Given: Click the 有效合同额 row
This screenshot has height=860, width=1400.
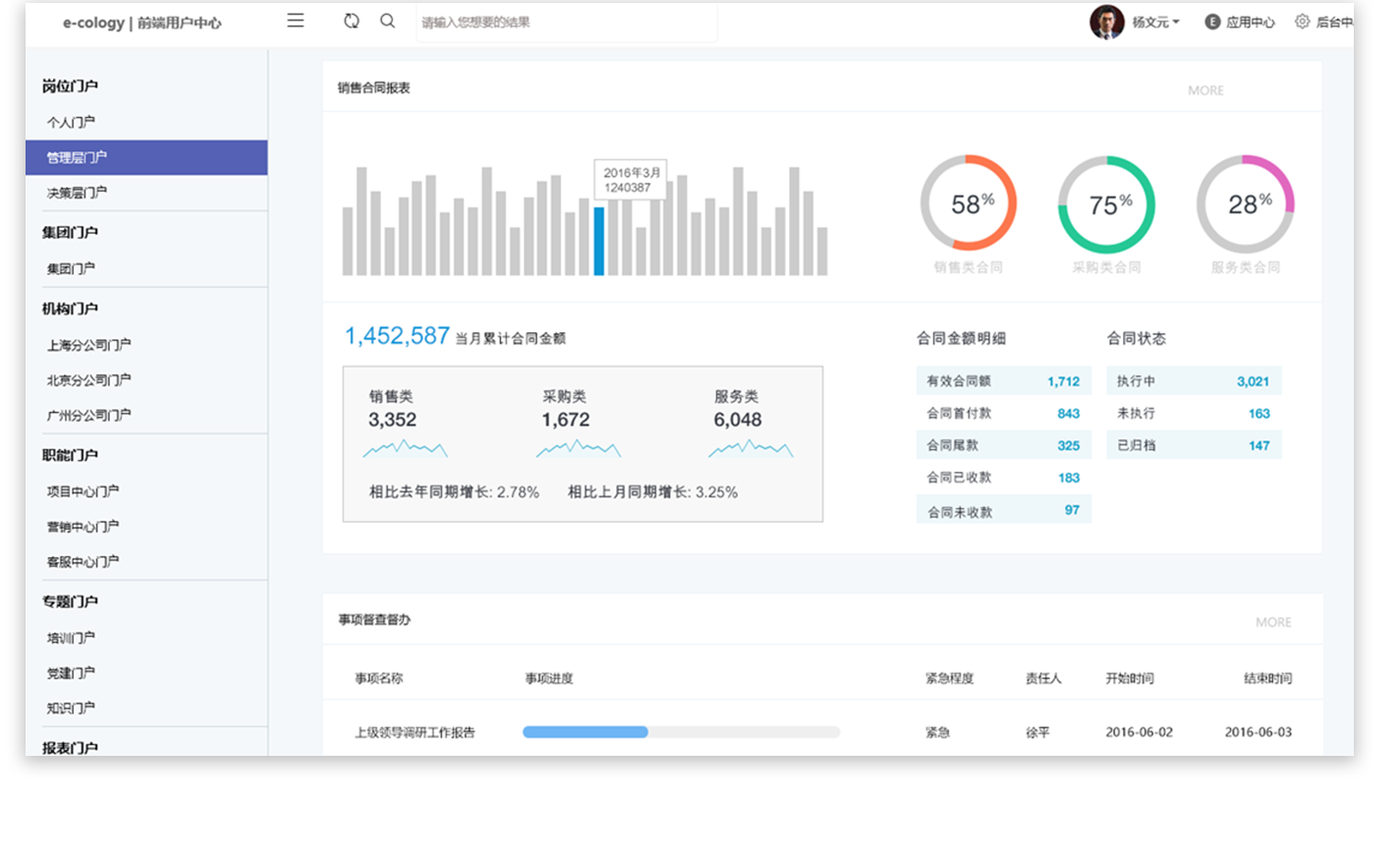Looking at the screenshot, I should pos(1003,381).
